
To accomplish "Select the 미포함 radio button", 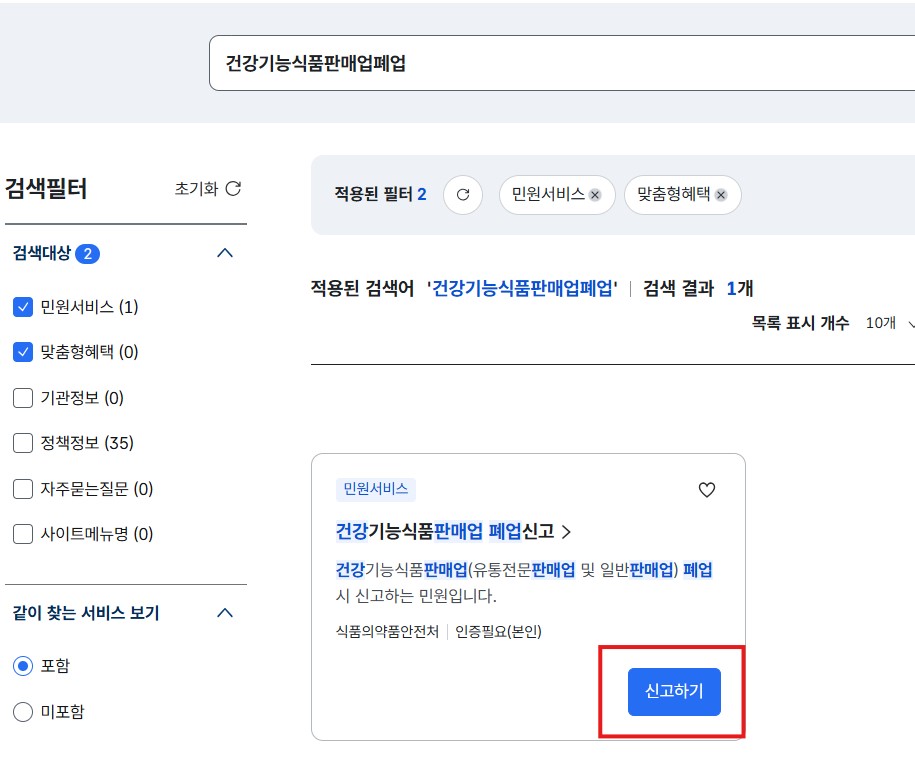I will (21, 711).
